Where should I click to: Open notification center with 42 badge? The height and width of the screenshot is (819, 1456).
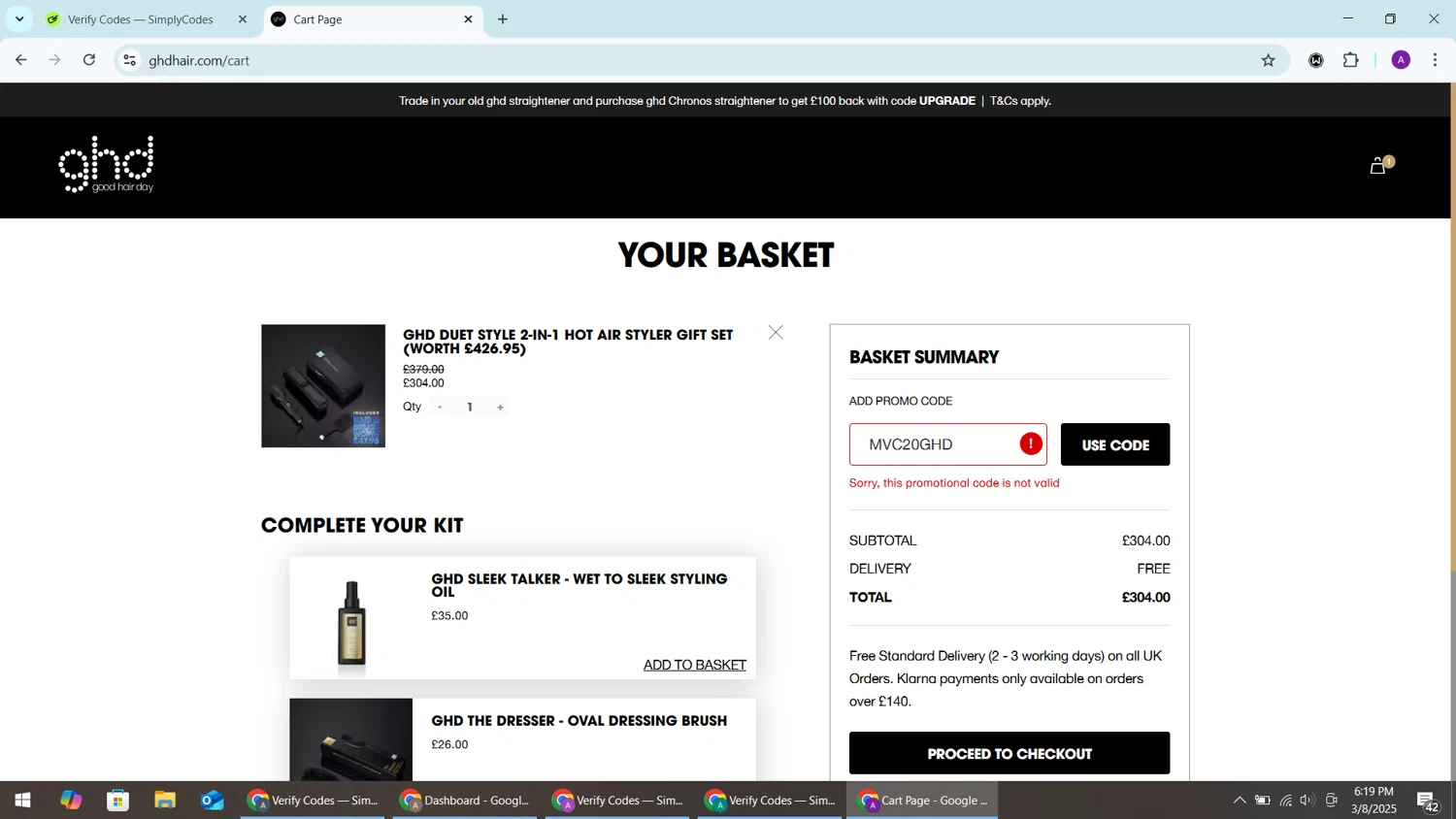(x=1429, y=802)
